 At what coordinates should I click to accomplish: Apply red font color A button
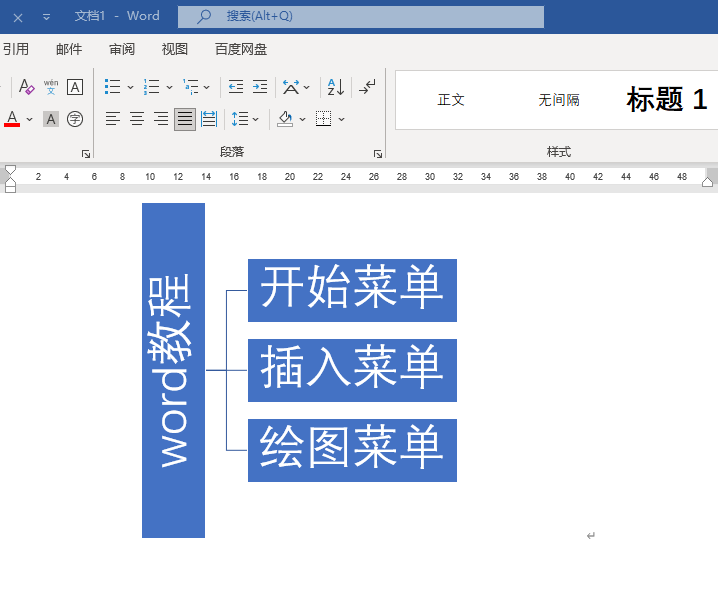[12, 119]
